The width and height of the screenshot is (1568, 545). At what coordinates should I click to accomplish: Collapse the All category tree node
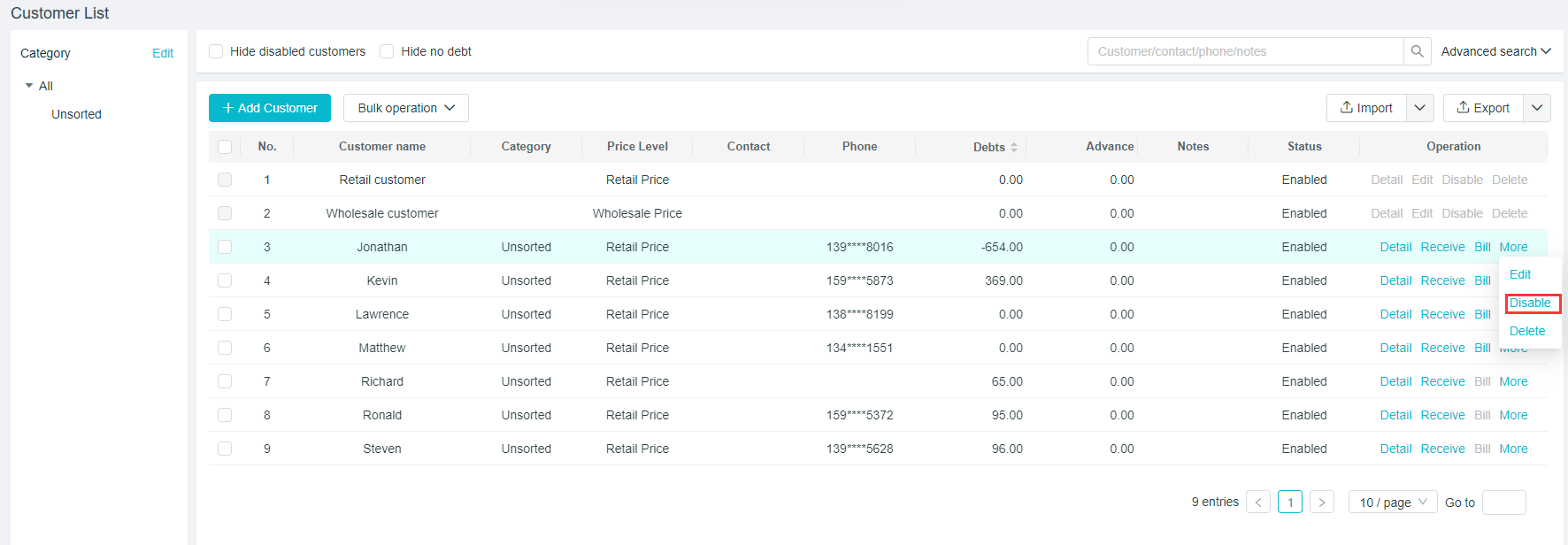pyautogui.click(x=29, y=86)
